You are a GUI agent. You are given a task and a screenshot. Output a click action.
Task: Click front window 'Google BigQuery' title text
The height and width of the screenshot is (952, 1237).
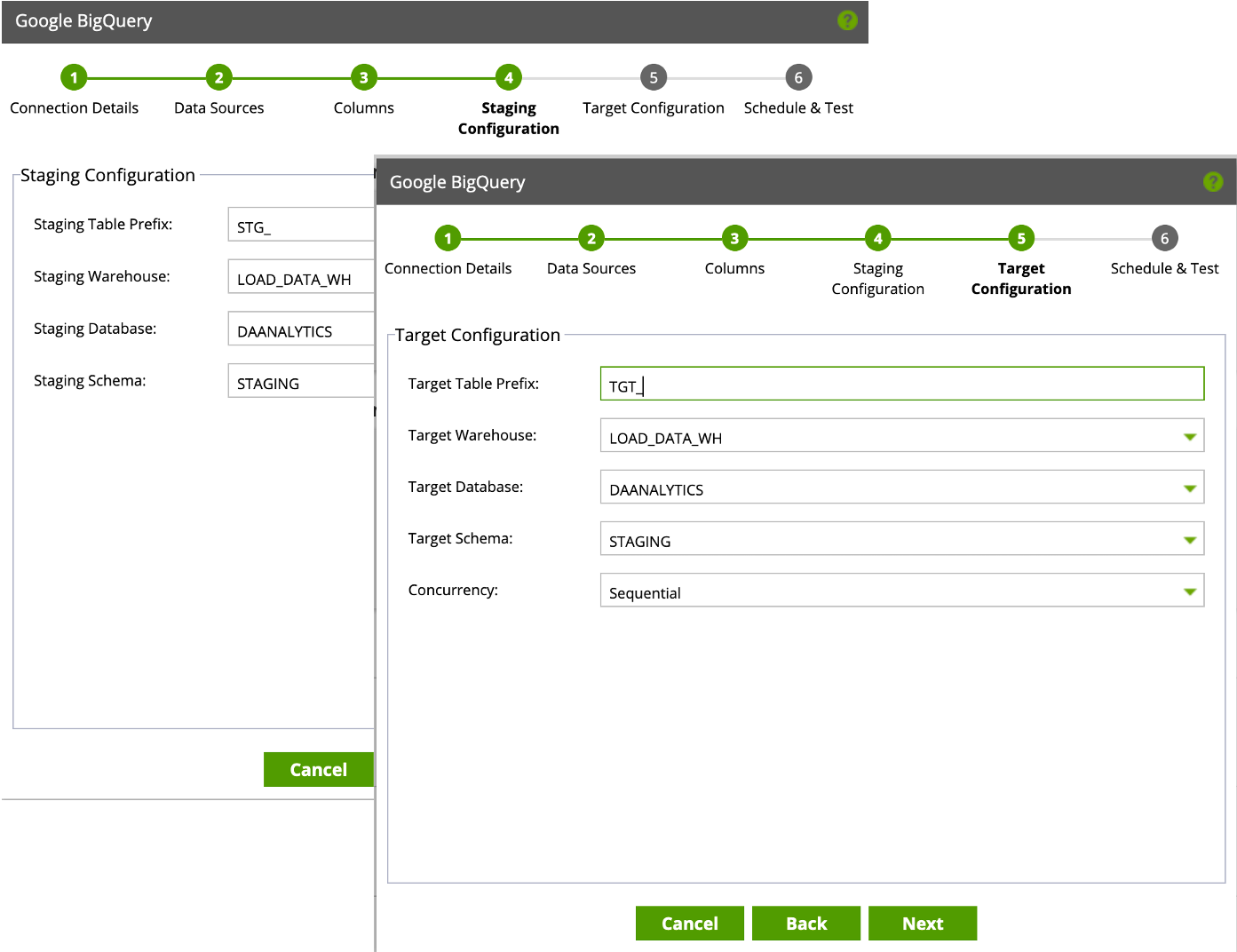pyautogui.click(x=457, y=182)
